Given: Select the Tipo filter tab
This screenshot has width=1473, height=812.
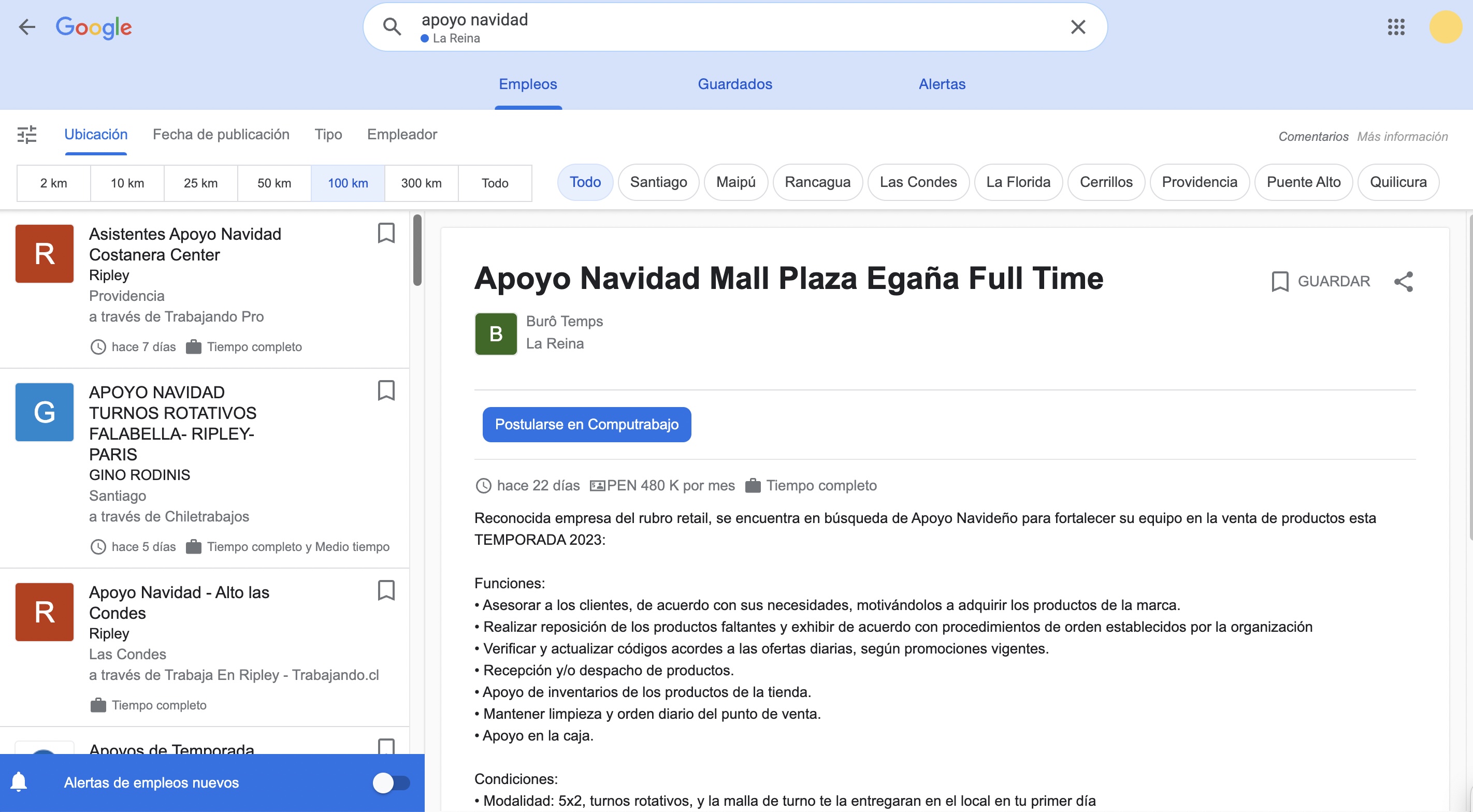Looking at the screenshot, I should click(328, 134).
